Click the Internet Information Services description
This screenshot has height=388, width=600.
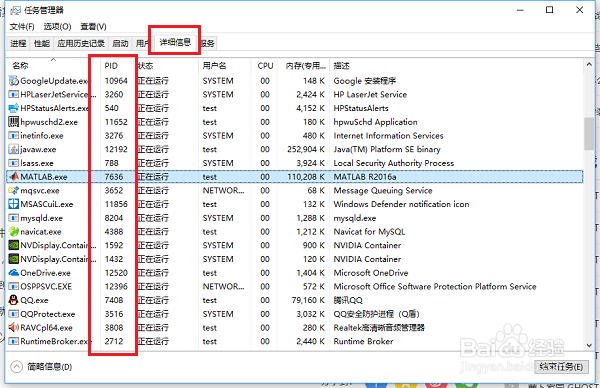click(388, 136)
